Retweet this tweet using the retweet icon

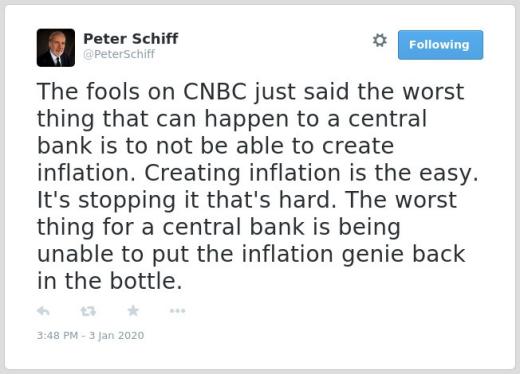[x=88, y=311]
